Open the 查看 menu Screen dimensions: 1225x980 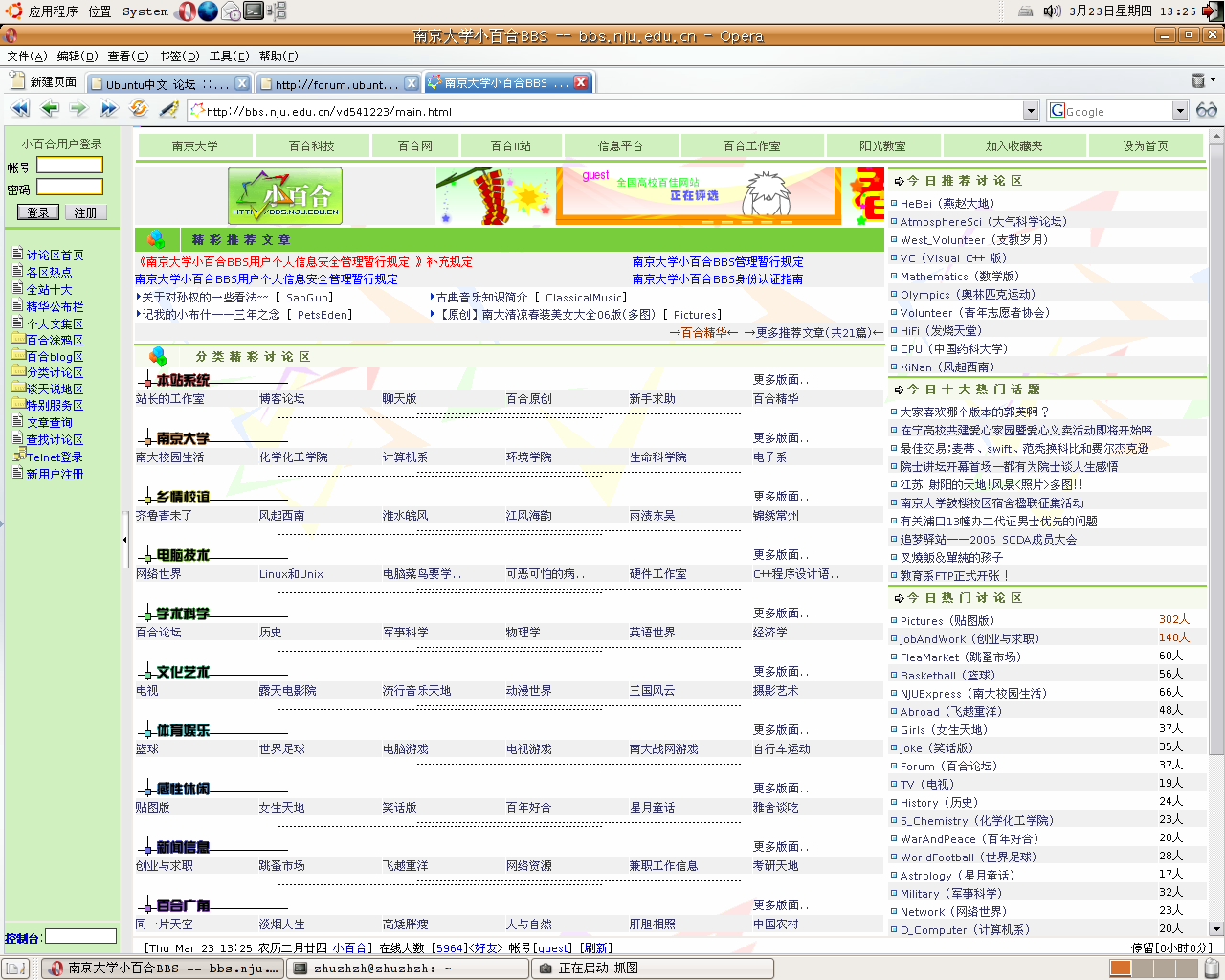(x=128, y=56)
